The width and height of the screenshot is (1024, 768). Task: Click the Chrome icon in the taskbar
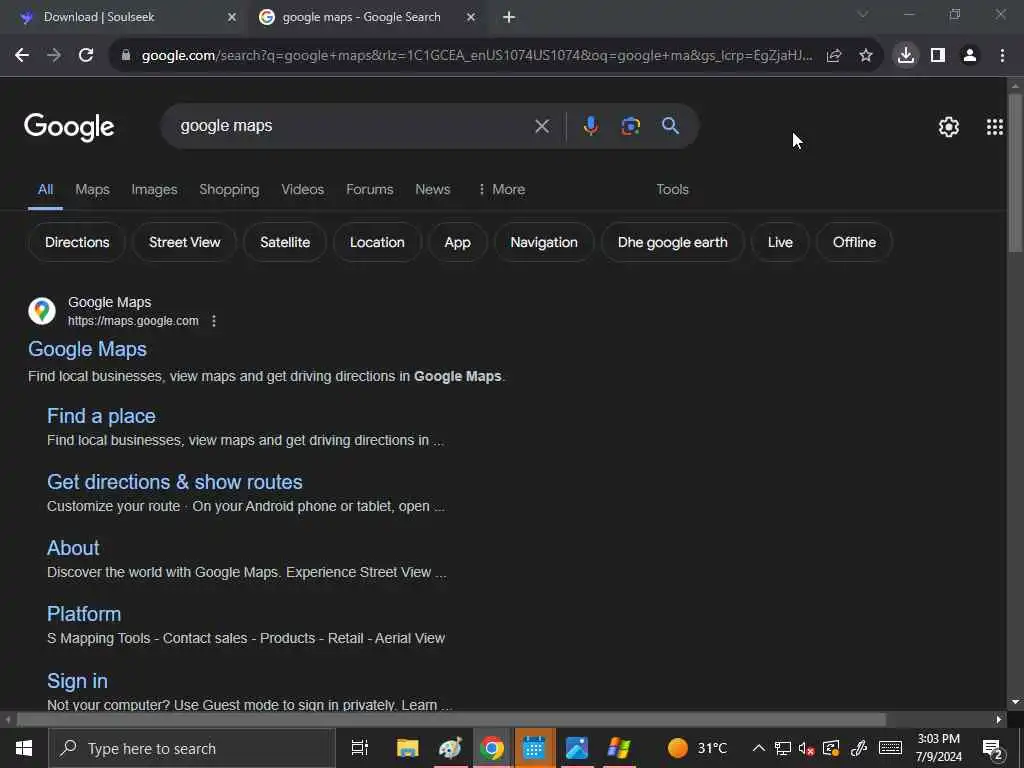point(492,748)
